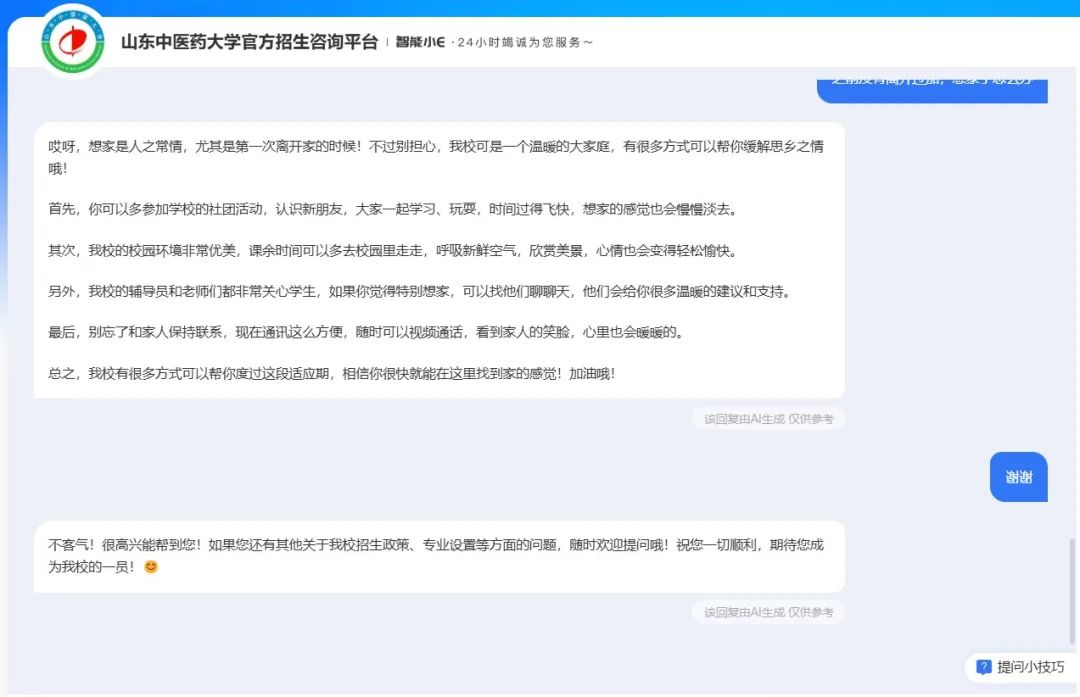This screenshot has height=697, width=1080.
Task: Click the paragraph beginning with 最后
Action: click(365, 332)
